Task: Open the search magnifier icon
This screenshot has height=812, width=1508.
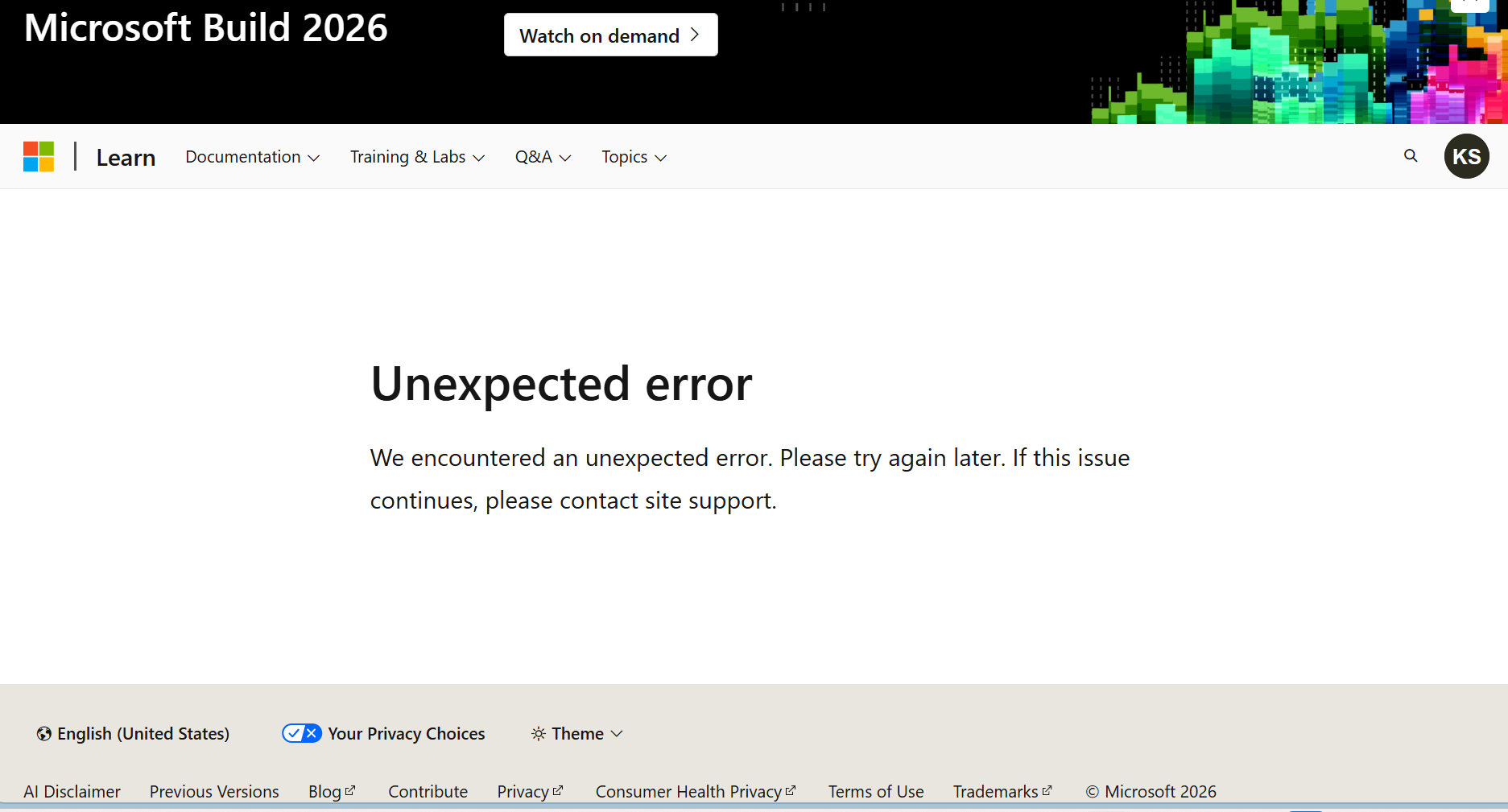Action: (1411, 156)
